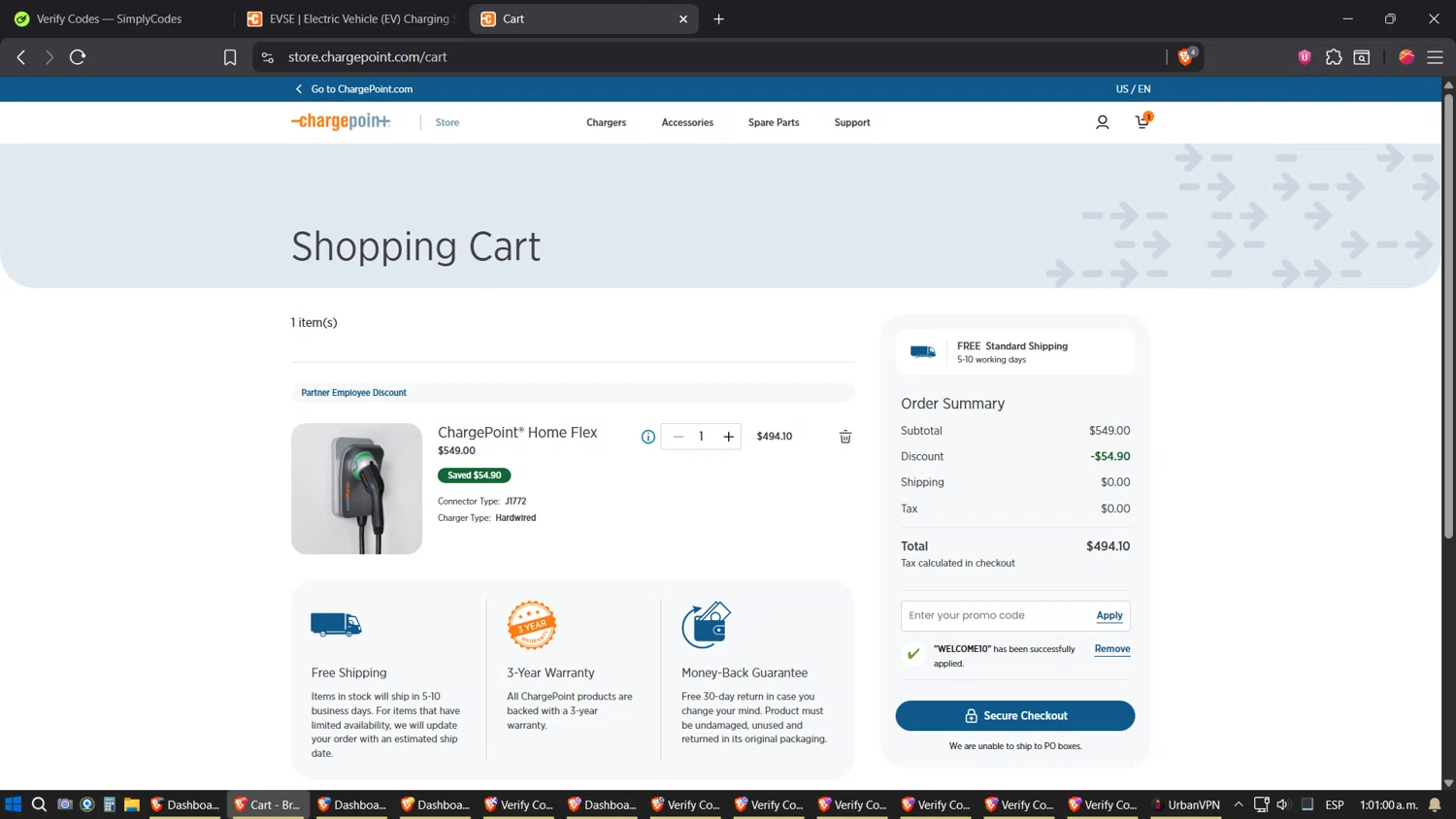1456x819 pixels.
Task: Open ChargePoint Home Flex product title
Action: [x=517, y=433]
